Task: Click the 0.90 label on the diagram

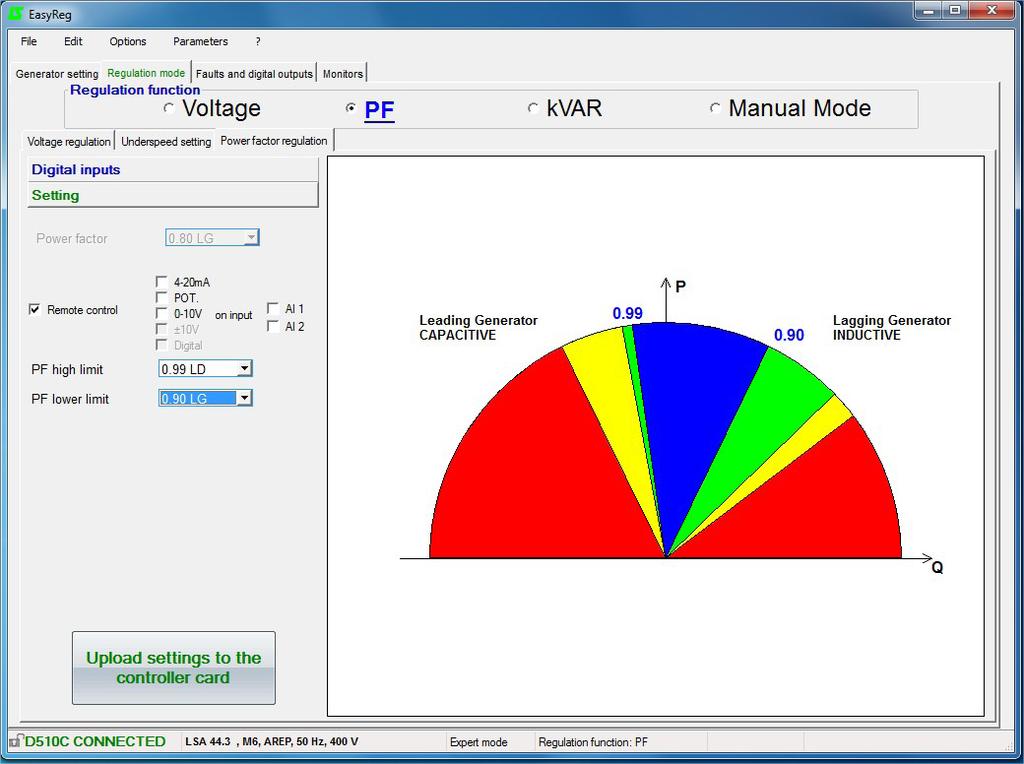Action: pyautogui.click(x=789, y=335)
